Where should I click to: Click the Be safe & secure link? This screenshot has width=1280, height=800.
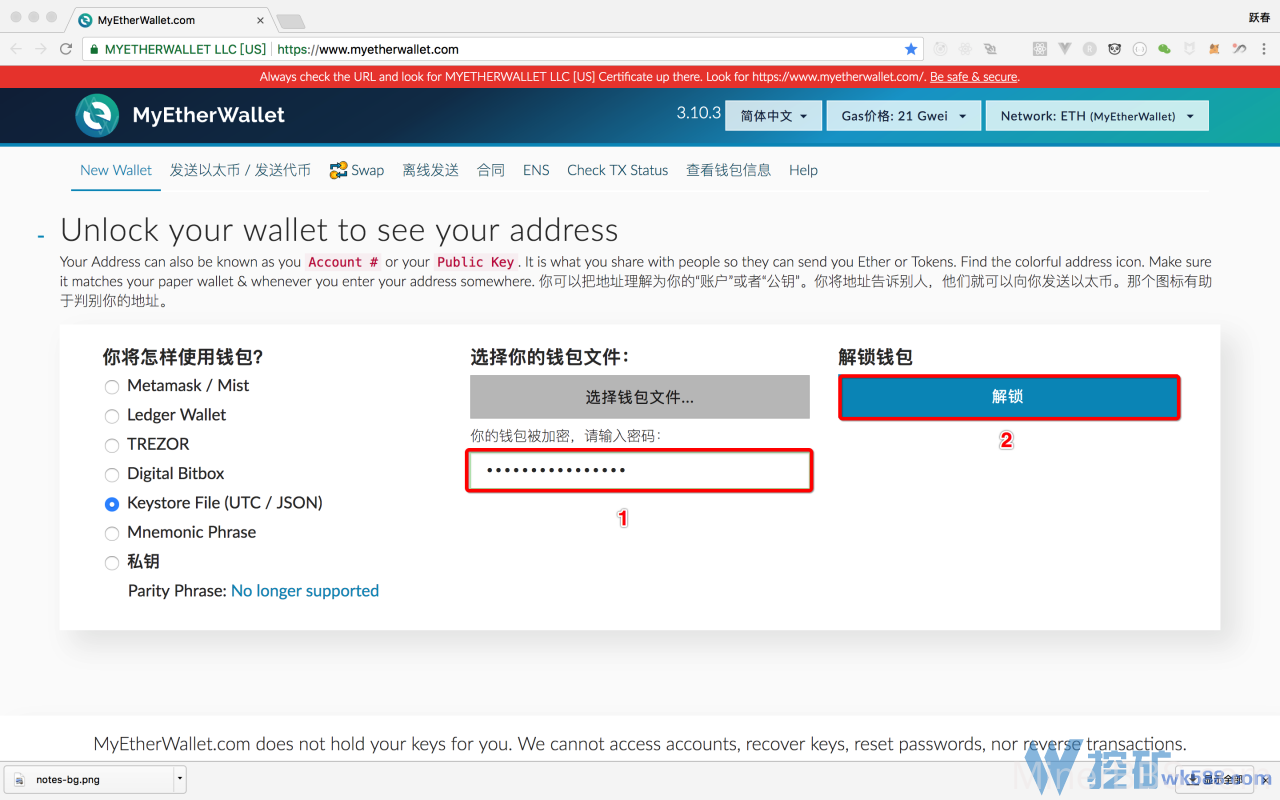974,77
